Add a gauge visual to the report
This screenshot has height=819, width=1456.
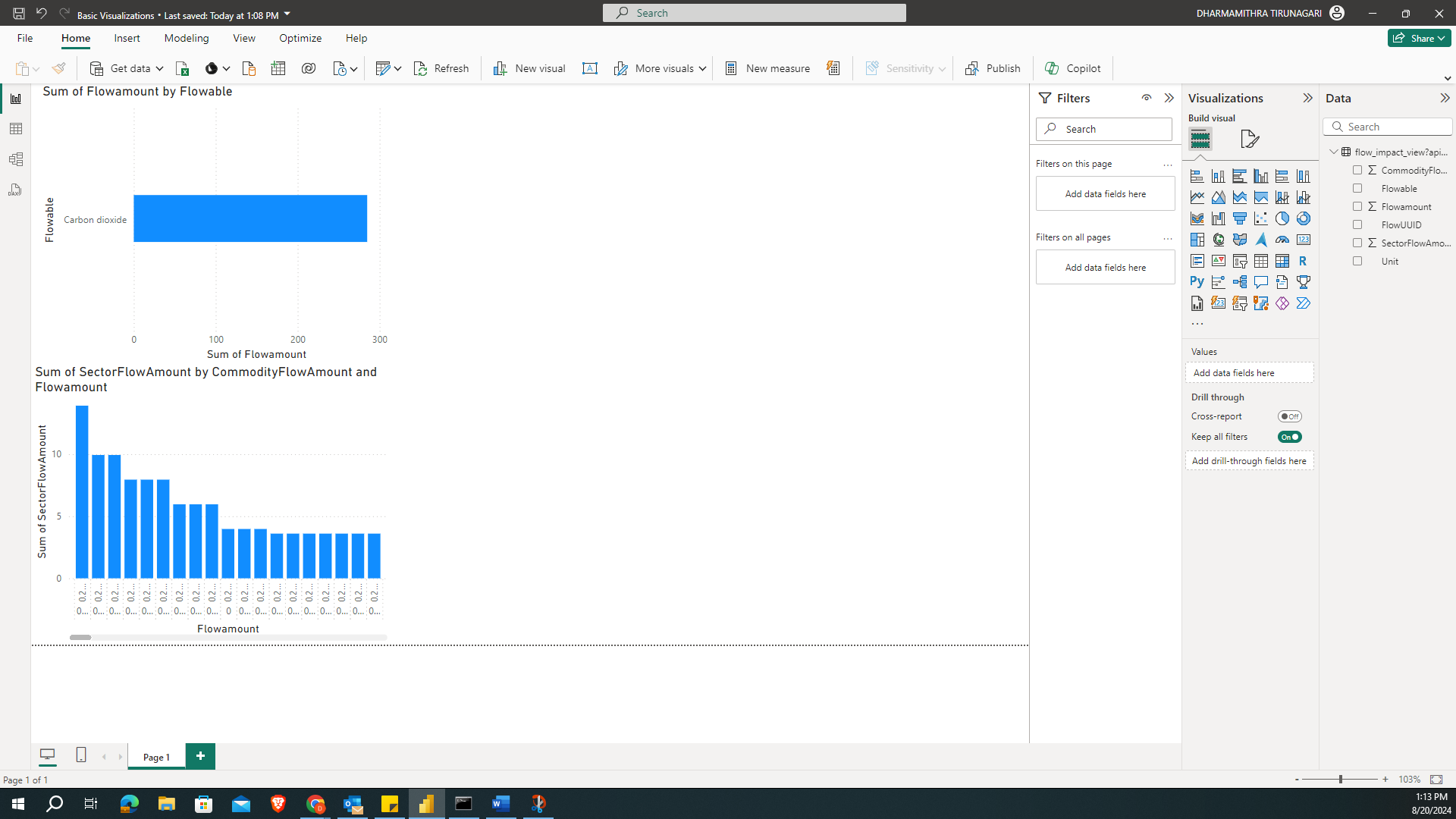pyautogui.click(x=1282, y=239)
